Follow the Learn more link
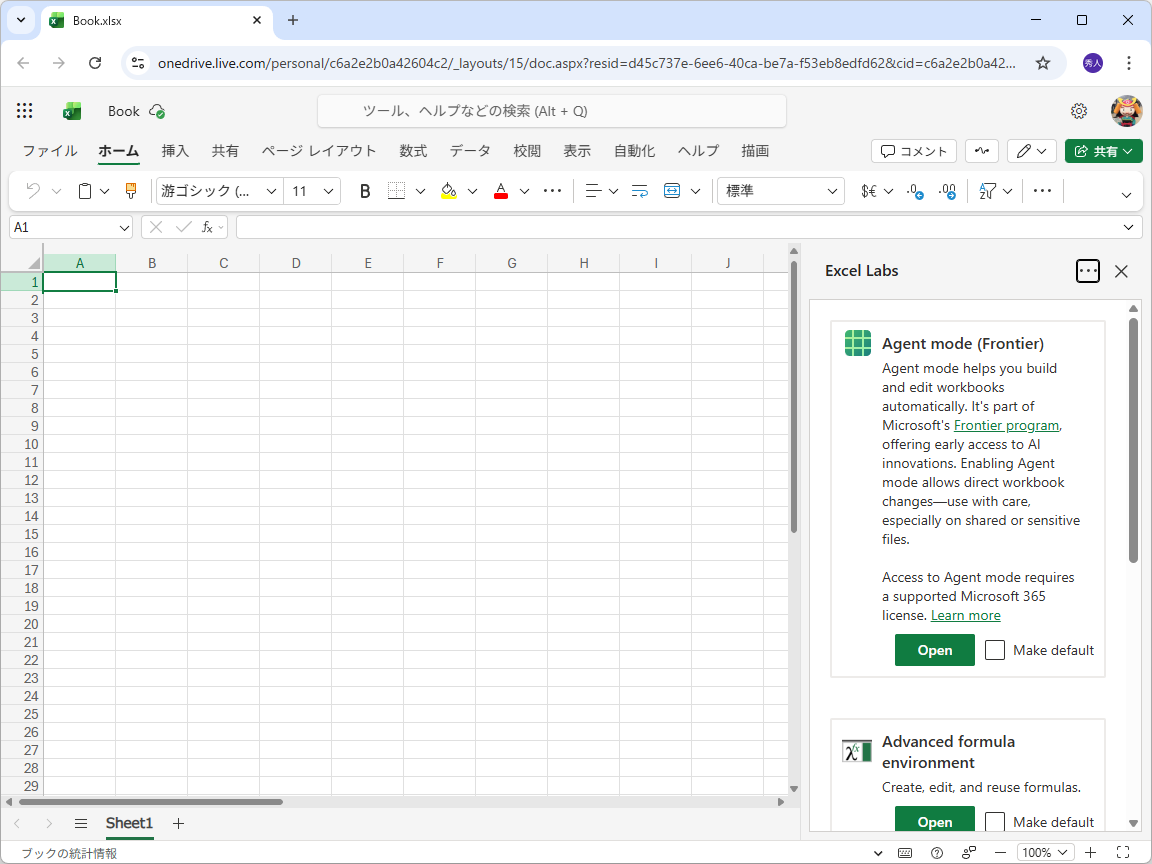Image resolution: width=1152 pixels, height=864 pixels. (x=965, y=616)
